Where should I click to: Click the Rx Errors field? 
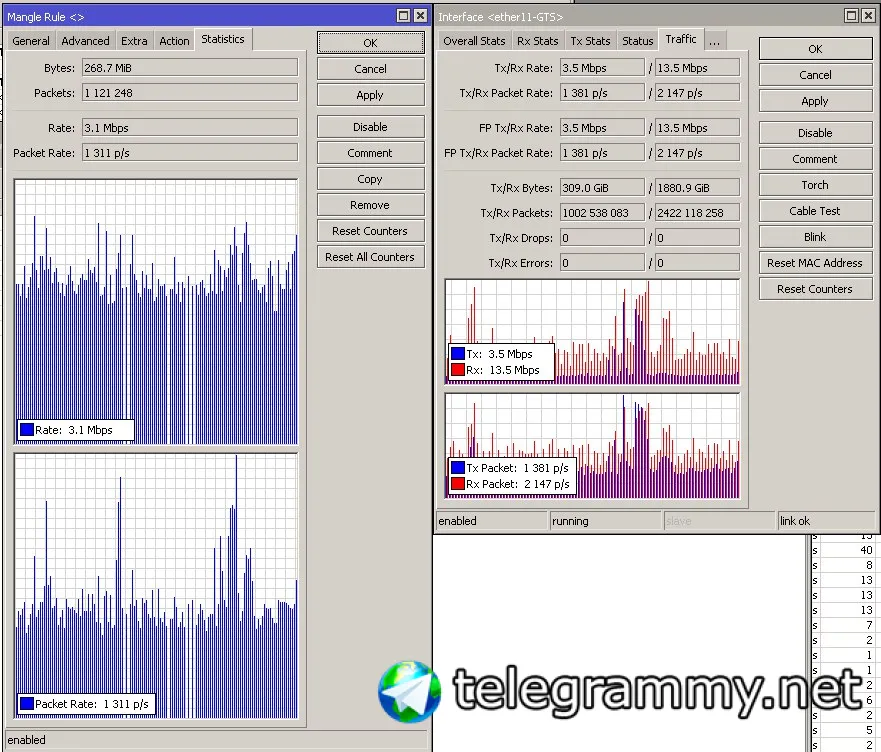click(x=697, y=262)
